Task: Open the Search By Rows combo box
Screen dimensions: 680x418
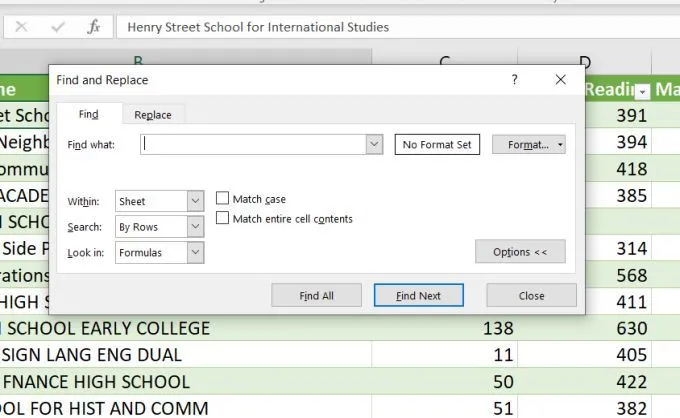Action: (160, 227)
